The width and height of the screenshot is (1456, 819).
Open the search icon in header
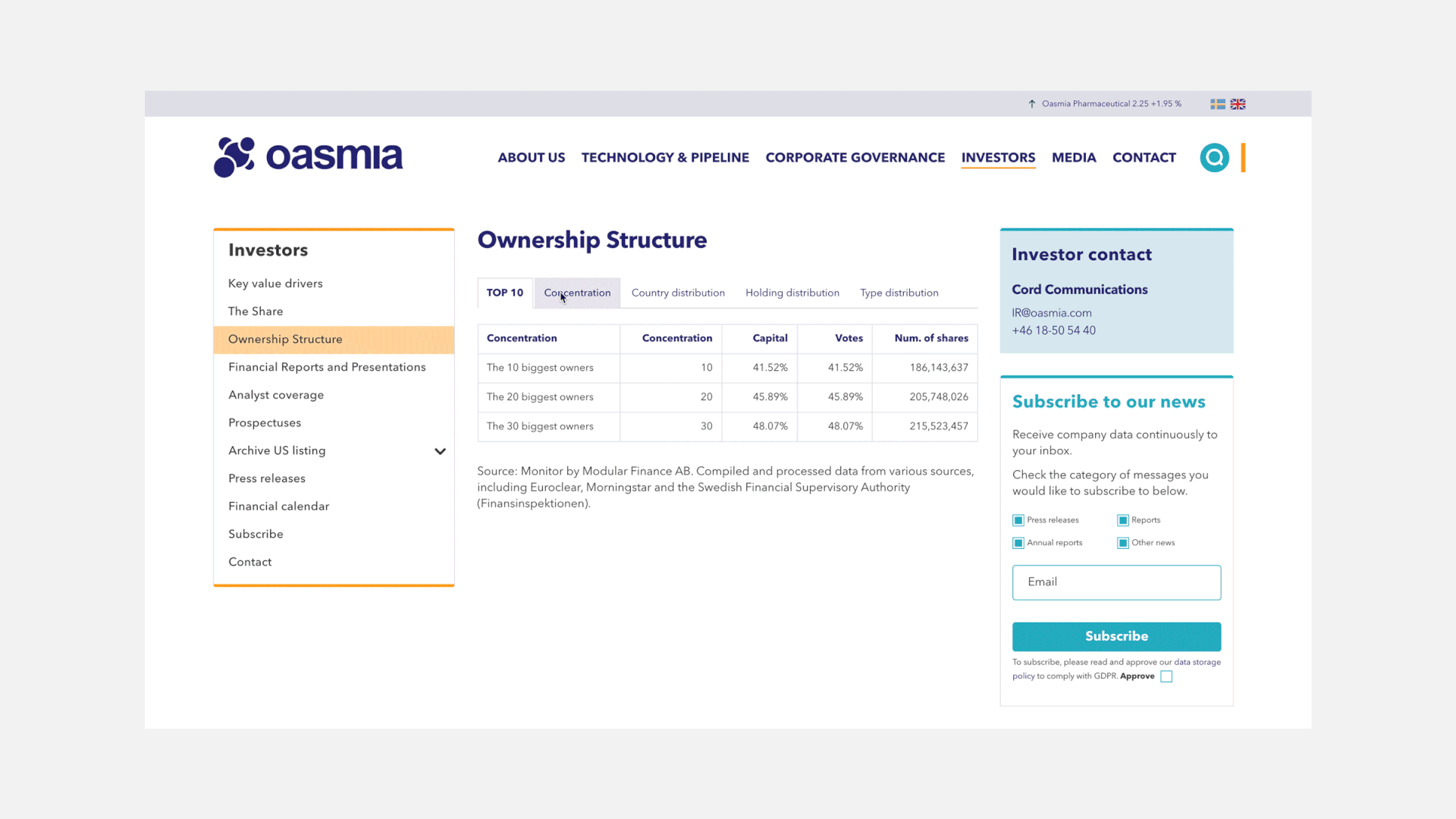click(1214, 158)
